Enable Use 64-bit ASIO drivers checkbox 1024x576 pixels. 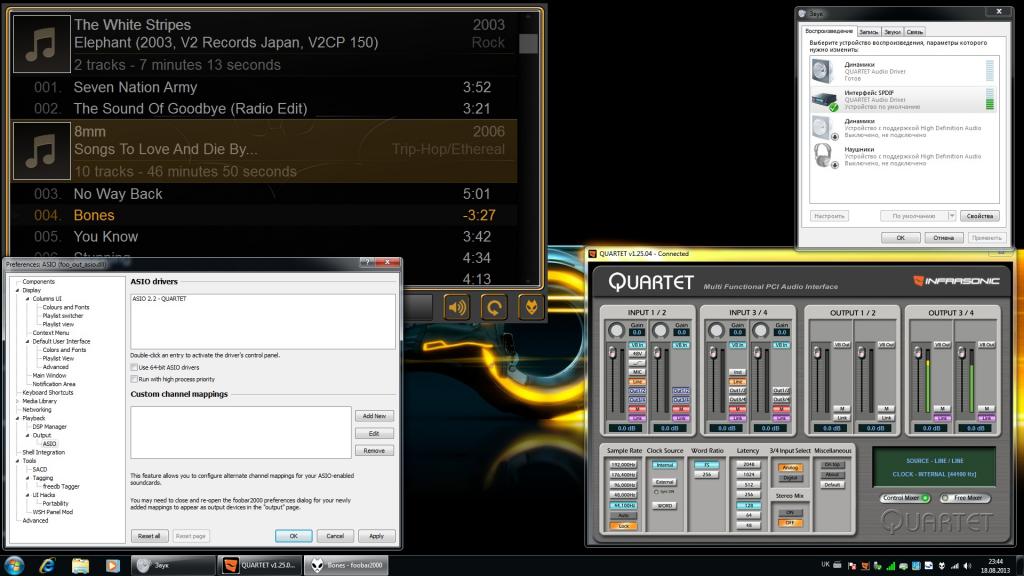click(x=134, y=367)
